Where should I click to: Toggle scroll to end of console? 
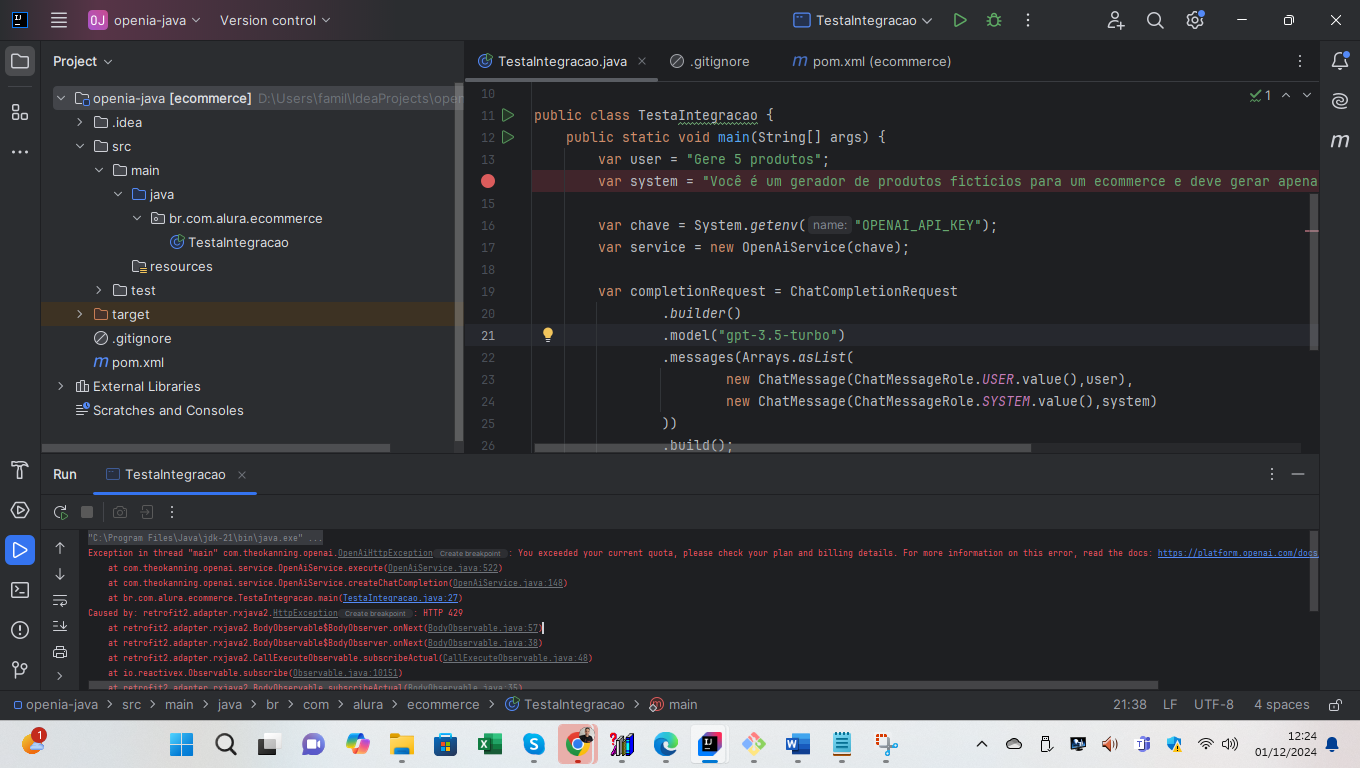click(60, 626)
